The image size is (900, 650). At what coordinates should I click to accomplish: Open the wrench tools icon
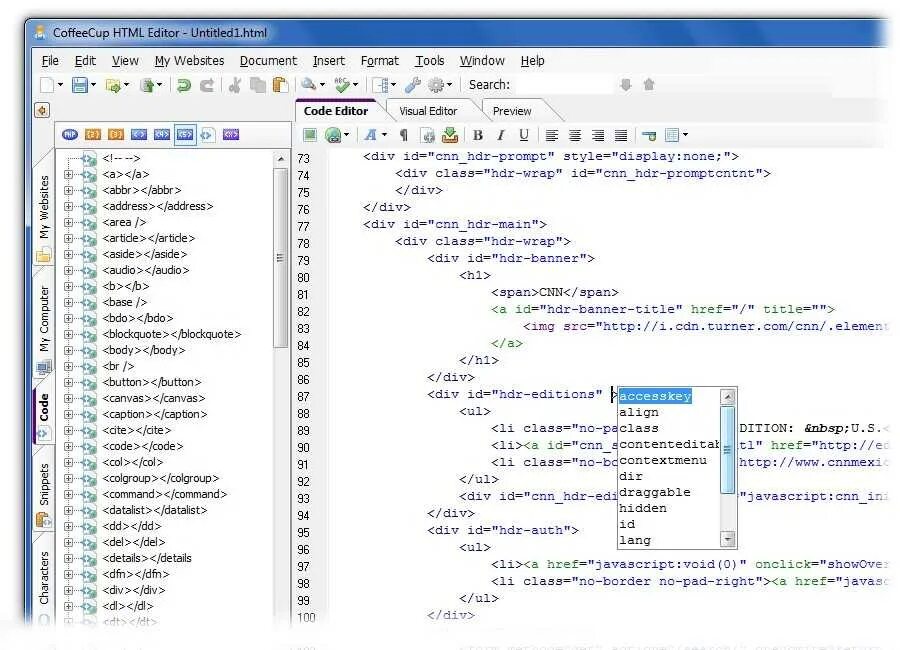click(413, 86)
